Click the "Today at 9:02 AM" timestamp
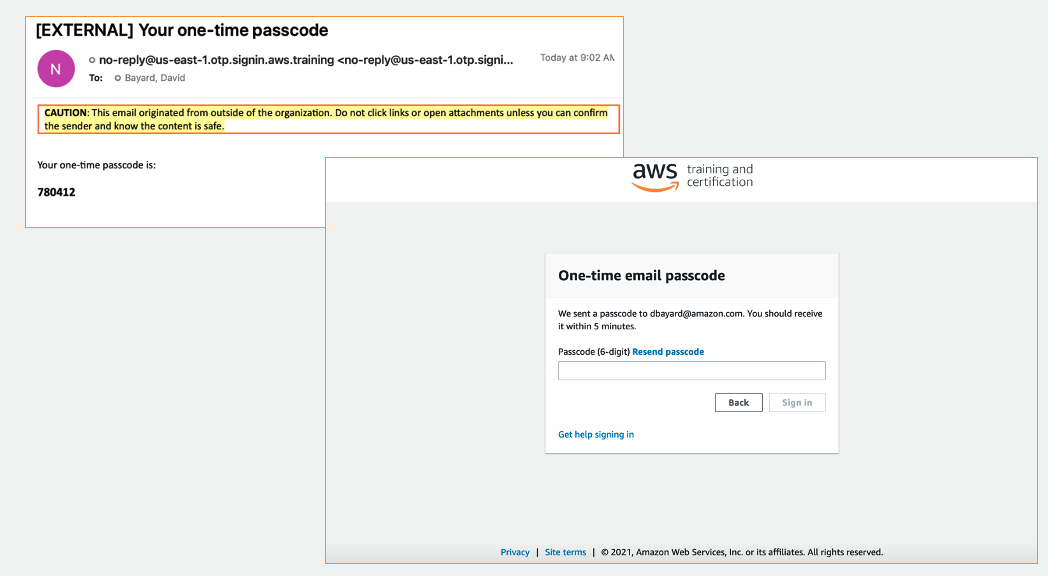 [x=577, y=58]
